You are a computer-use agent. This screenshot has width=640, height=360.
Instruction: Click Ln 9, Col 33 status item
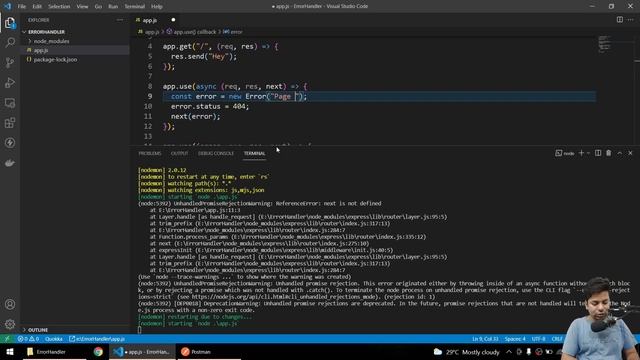[485, 339]
